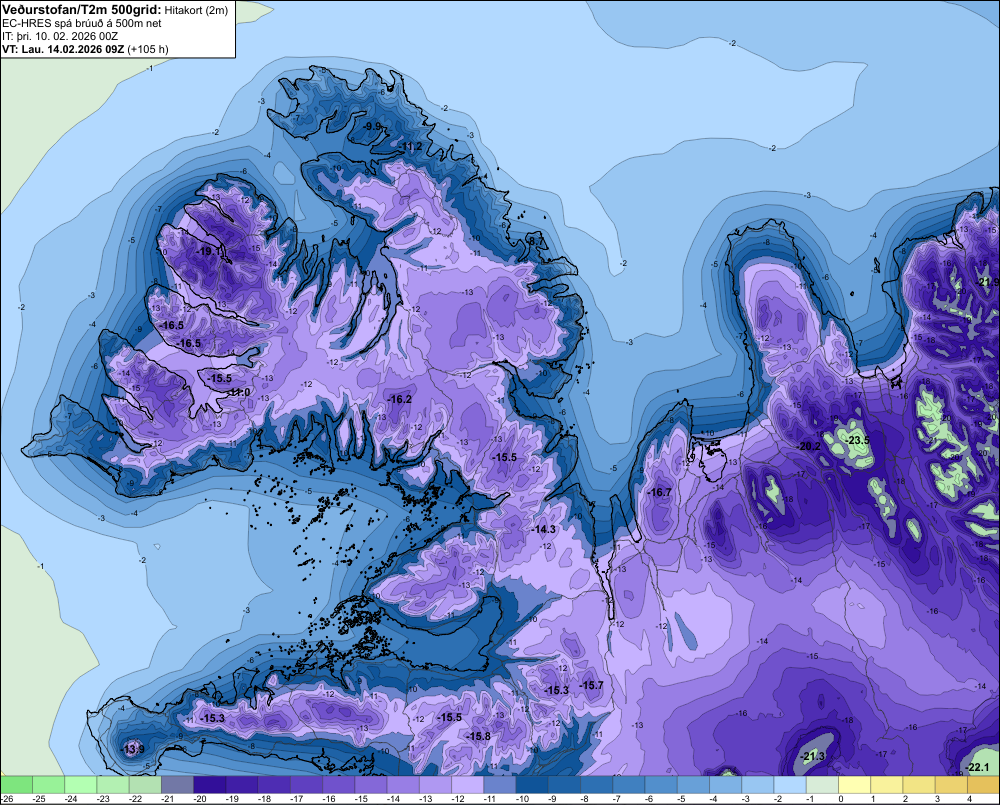The height and width of the screenshot is (805, 1000).
Task: Click the -11.2 temperature label
Action: click(x=410, y=147)
